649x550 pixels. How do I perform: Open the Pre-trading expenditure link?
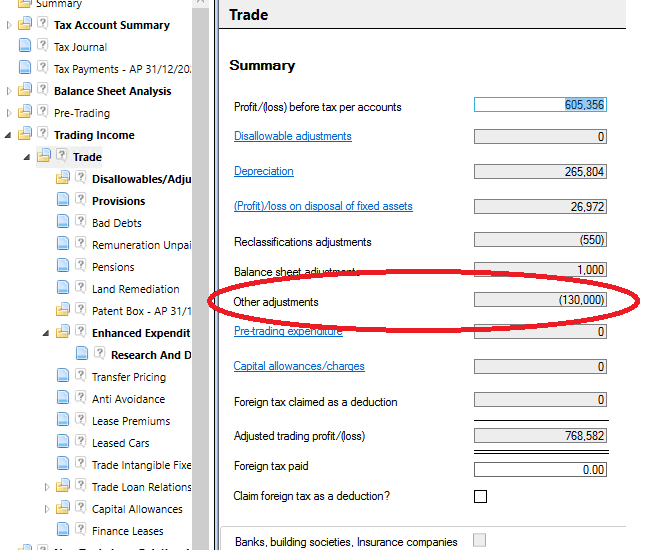tap(288, 331)
